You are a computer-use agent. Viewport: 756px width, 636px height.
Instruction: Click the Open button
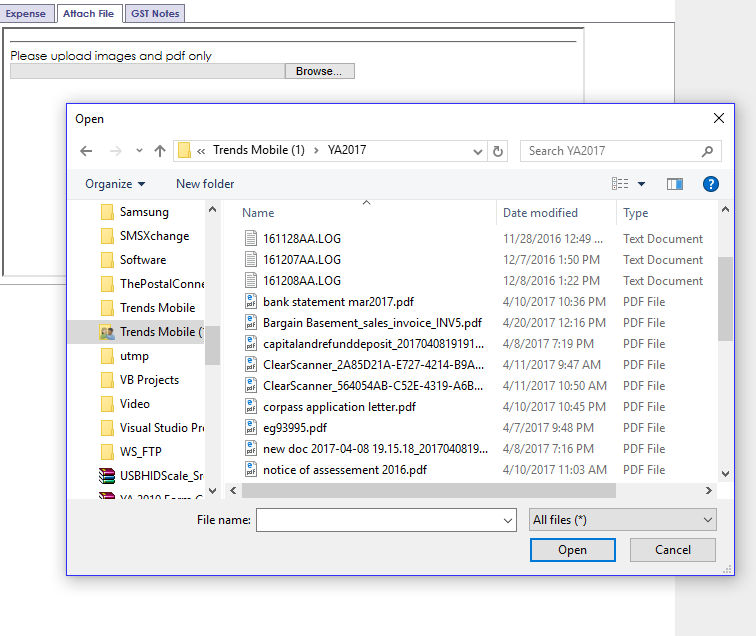(572, 550)
